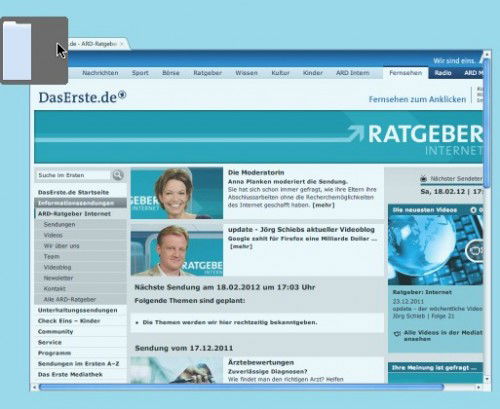Open the Videoblog sidebar item
This screenshot has width=500, height=409.
57,267
